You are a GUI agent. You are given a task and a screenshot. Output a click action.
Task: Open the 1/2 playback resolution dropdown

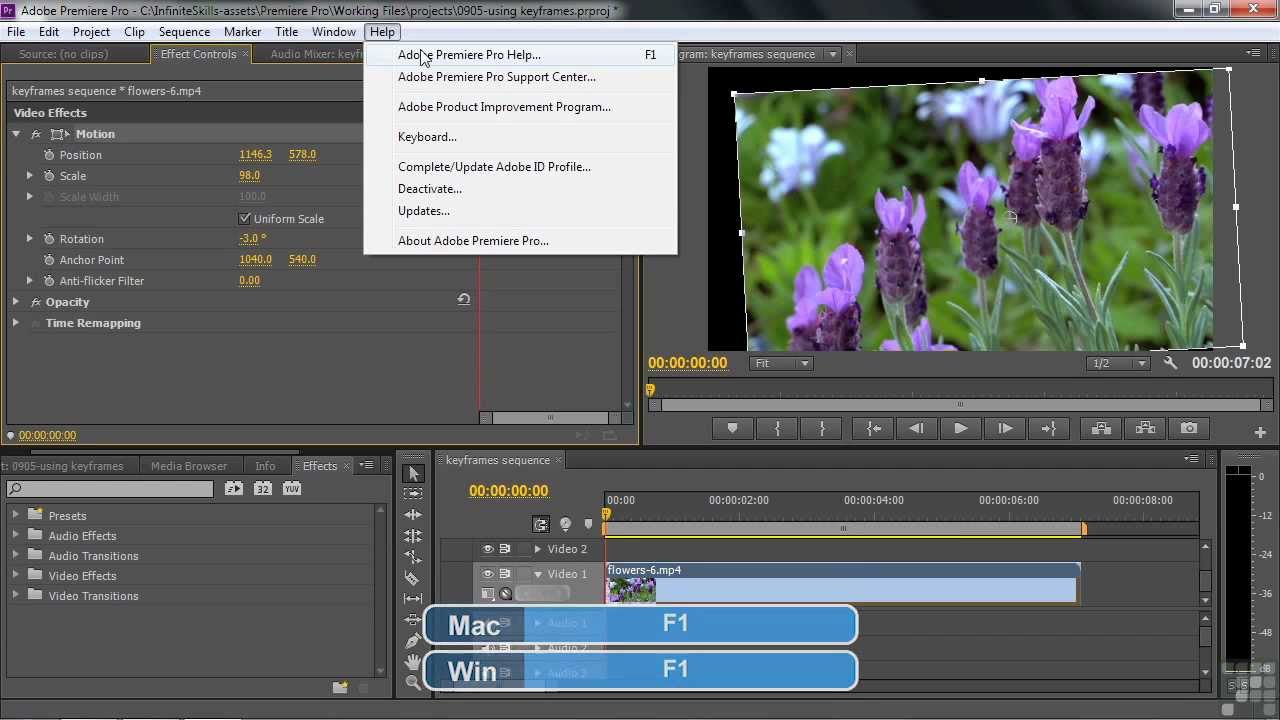tap(1119, 363)
